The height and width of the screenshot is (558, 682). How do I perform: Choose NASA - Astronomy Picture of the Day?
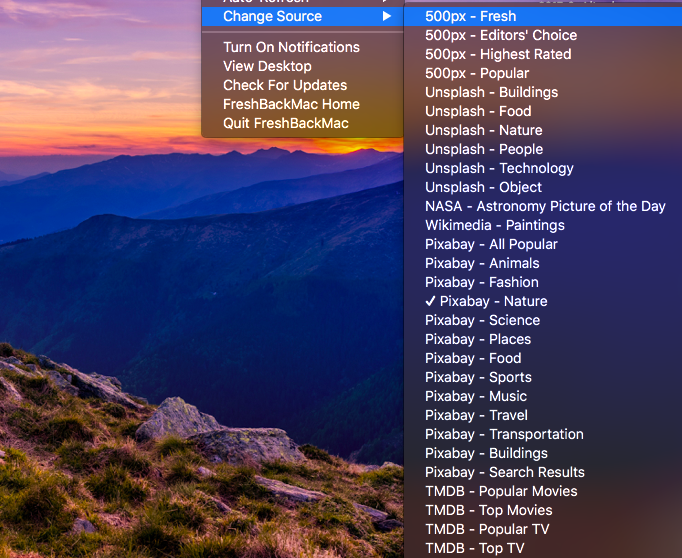(545, 206)
